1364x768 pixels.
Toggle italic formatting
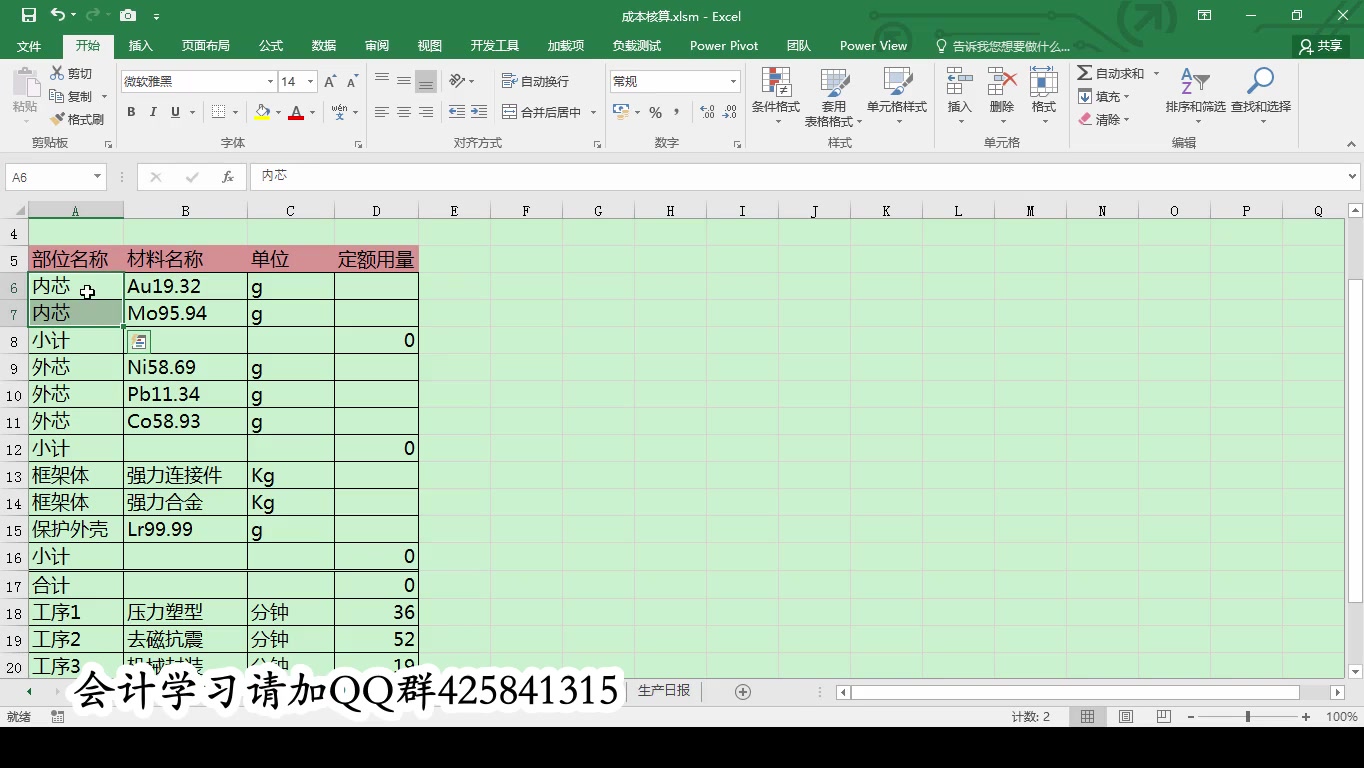tap(153, 112)
